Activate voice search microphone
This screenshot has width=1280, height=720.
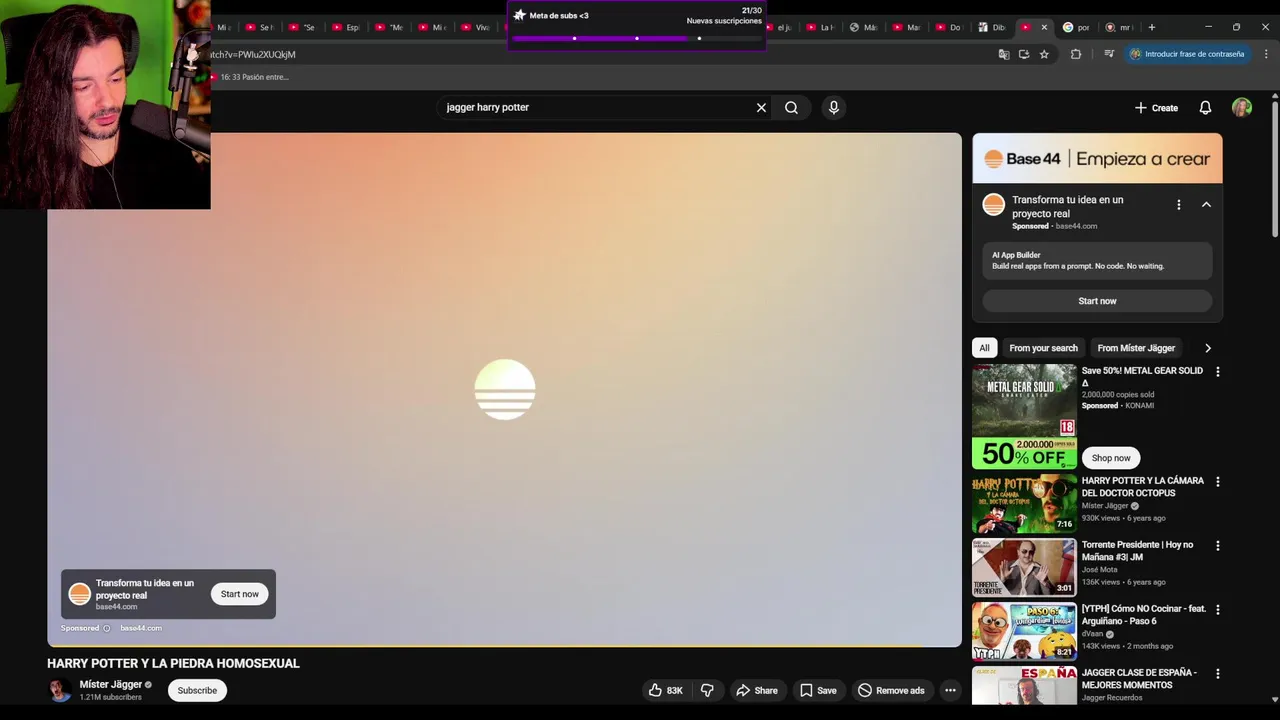(833, 107)
